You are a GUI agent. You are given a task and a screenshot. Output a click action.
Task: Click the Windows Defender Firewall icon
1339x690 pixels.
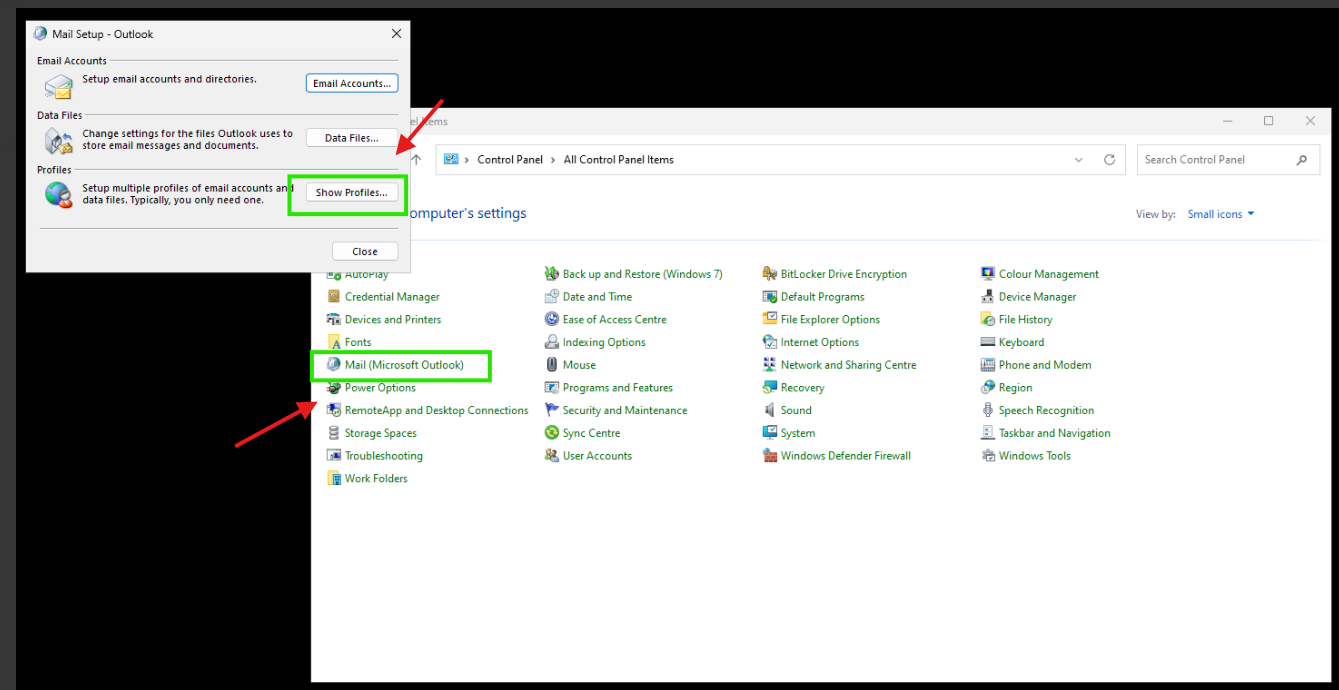pyautogui.click(x=770, y=456)
